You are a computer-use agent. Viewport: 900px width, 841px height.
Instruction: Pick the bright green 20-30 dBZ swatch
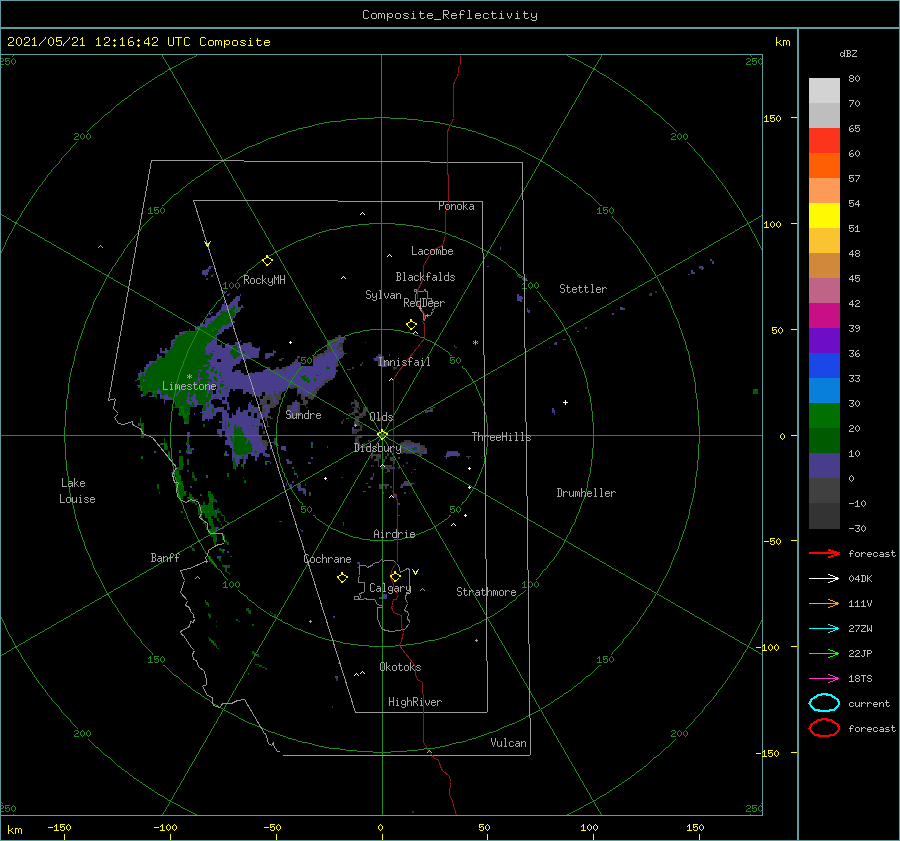click(824, 416)
